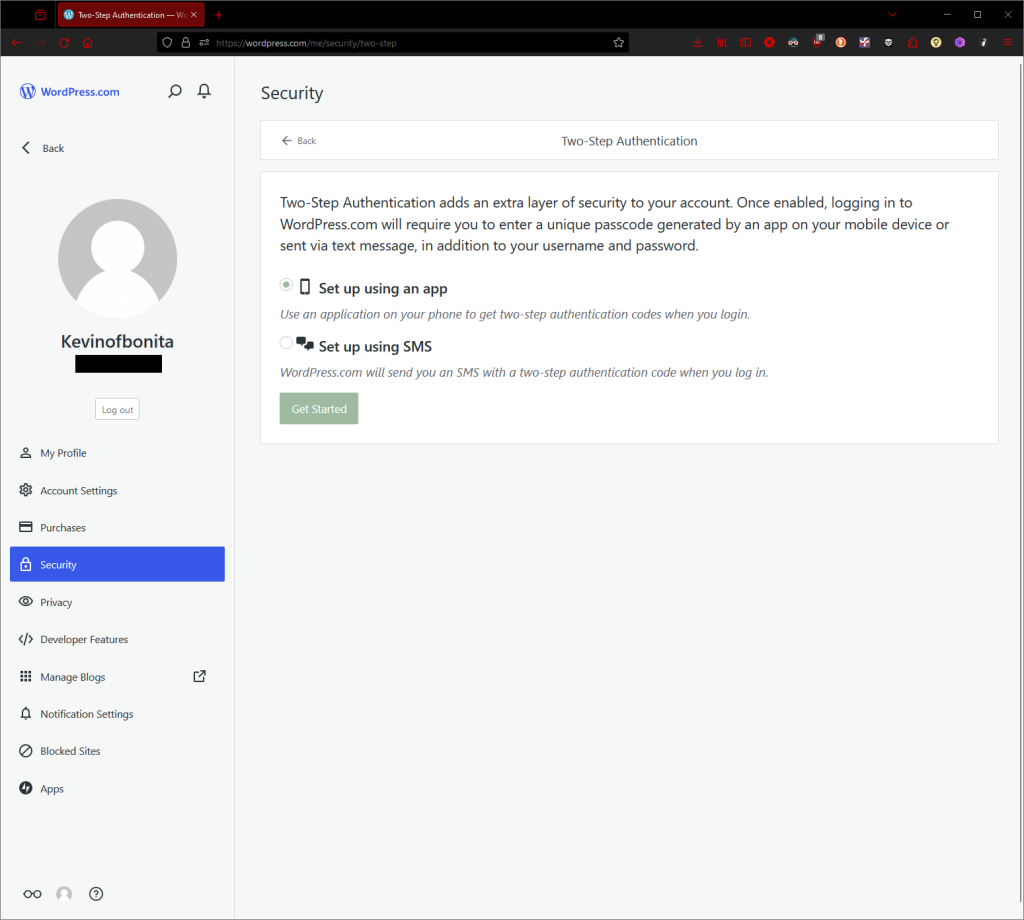
Task: Click the help question mark icon
Action: (96, 894)
